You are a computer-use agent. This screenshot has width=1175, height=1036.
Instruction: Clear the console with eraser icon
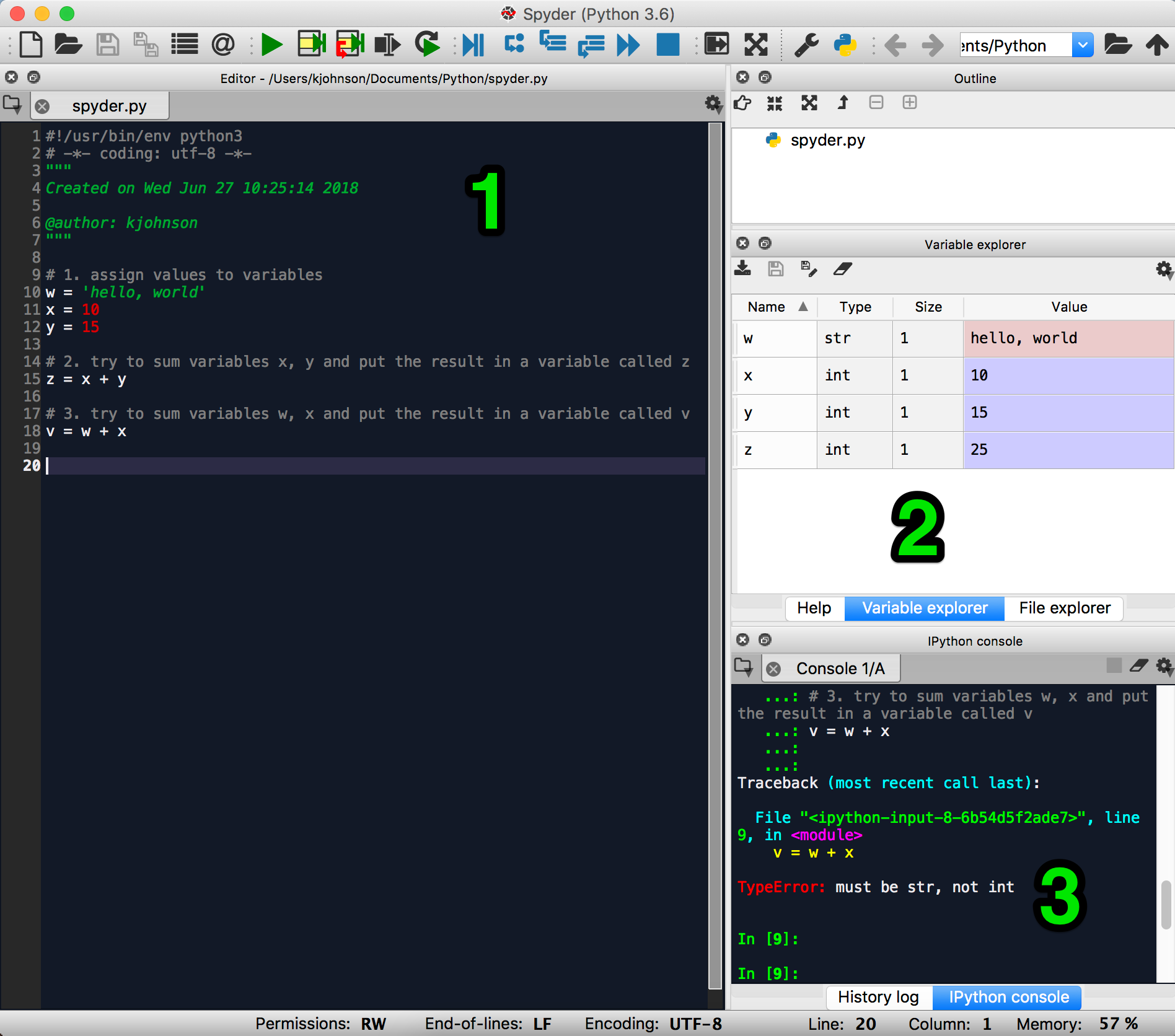click(x=1139, y=666)
